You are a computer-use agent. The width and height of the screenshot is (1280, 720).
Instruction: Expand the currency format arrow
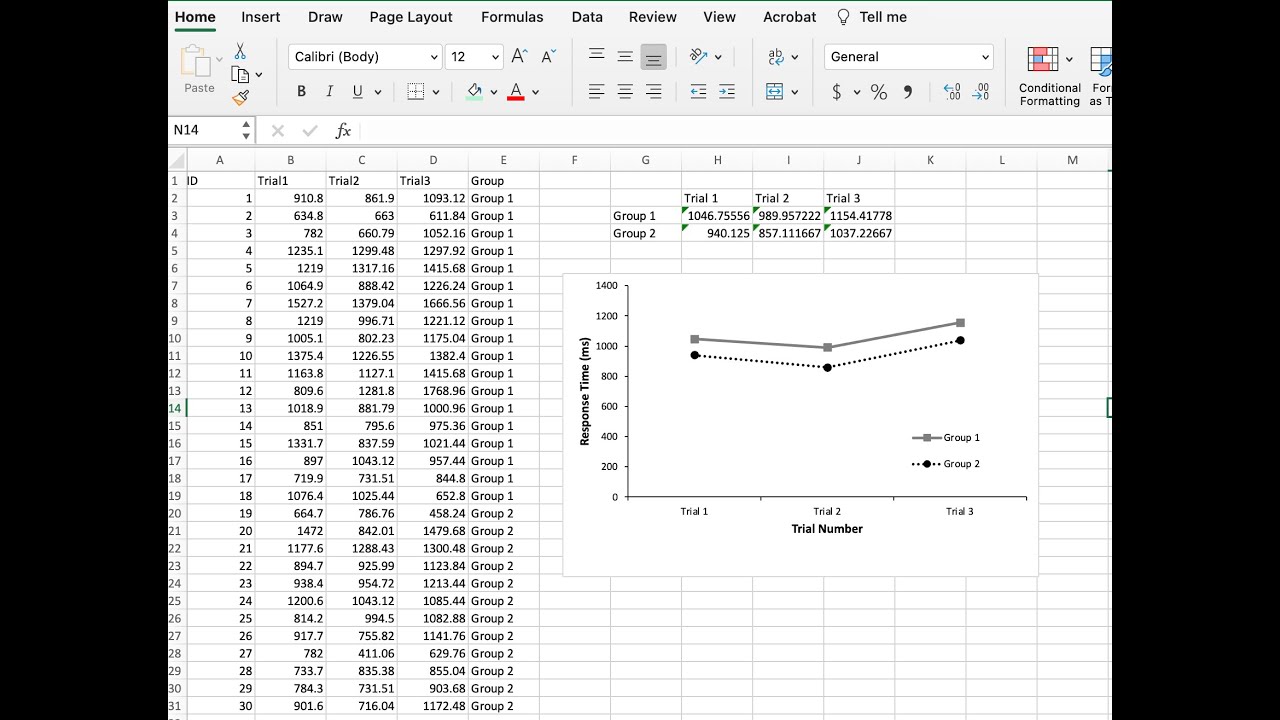857,92
